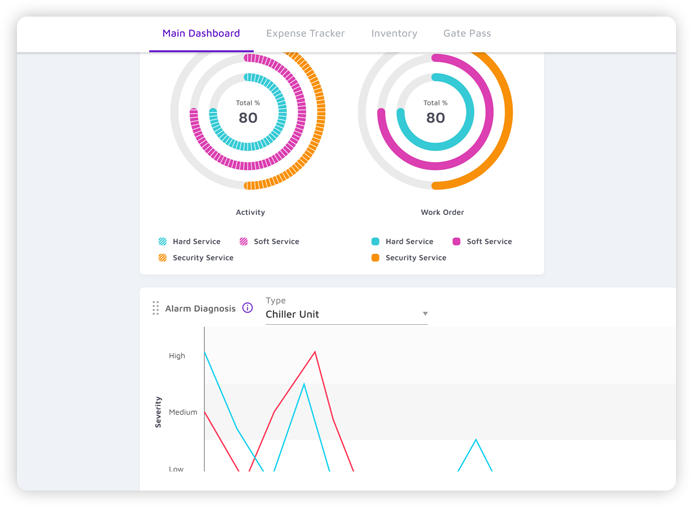
Task: Grab the Alarm Diagnosis drag handle icon
Action: [155, 308]
